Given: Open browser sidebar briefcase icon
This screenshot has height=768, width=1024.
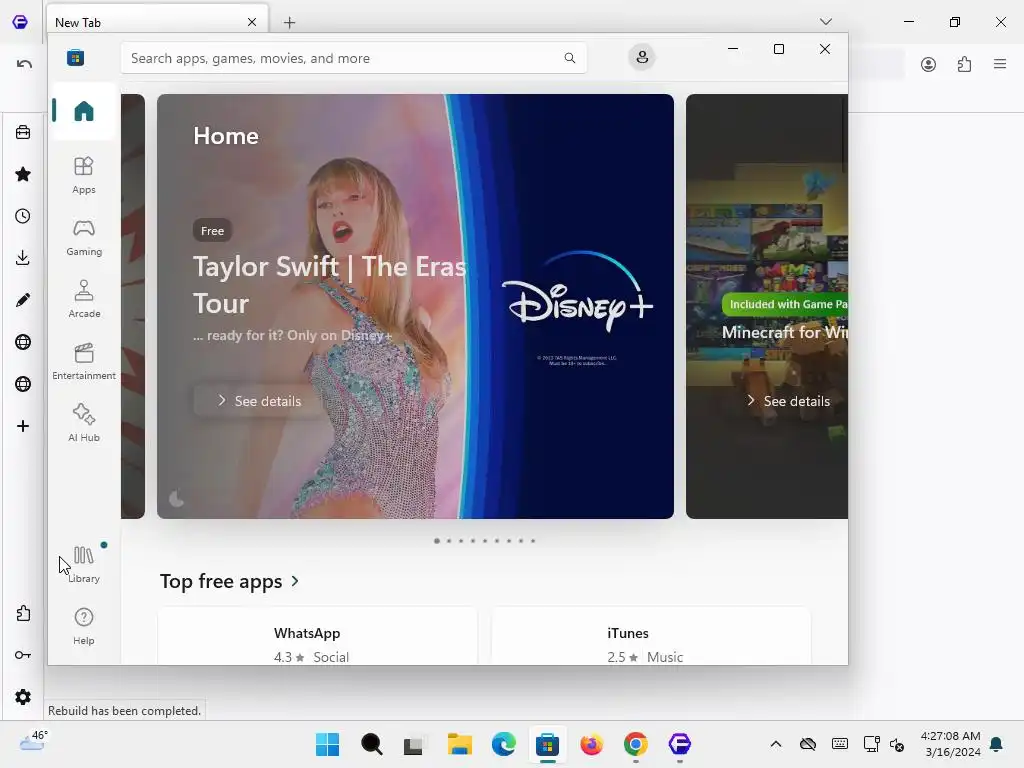Looking at the screenshot, I should tap(23, 133).
